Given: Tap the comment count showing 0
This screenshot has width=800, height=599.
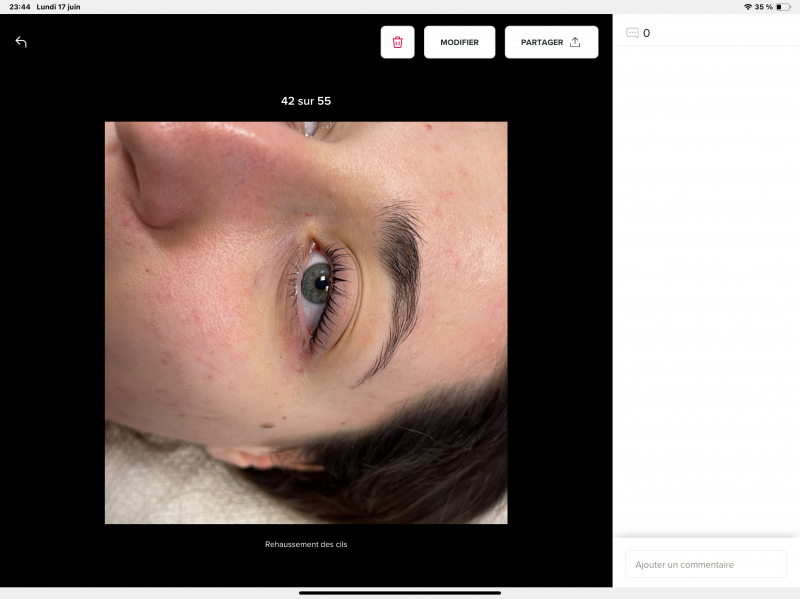Looking at the screenshot, I should tap(648, 32).
